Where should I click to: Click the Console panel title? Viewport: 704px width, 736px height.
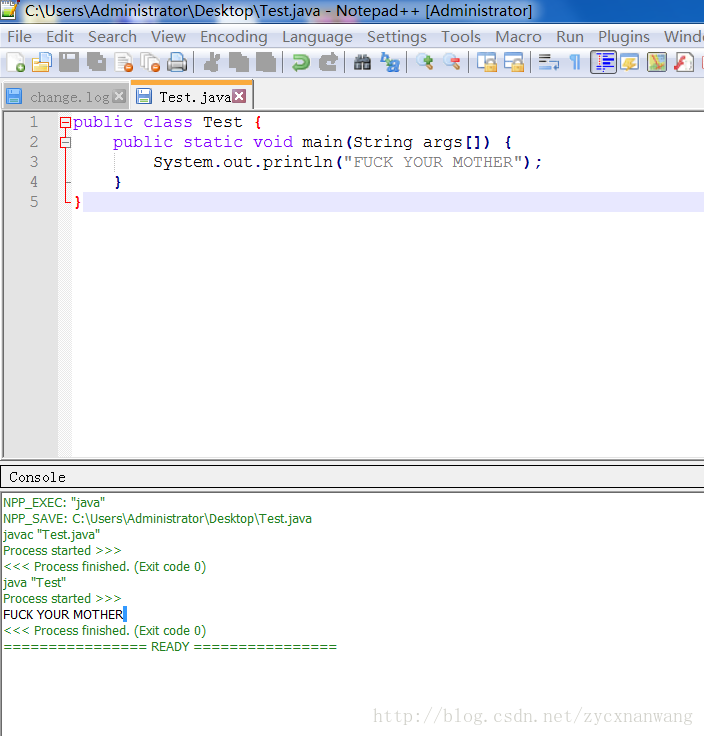coord(38,477)
